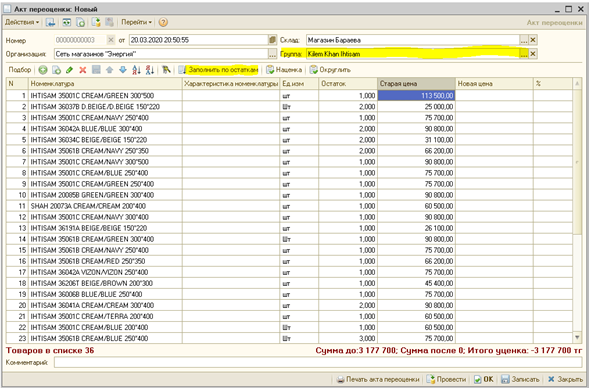Viewport: 591px width, 388px height.
Task: Select row IHTISAM 36191A BEIGE/BEIGE 150*220
Action: click(x=289, y=228)
